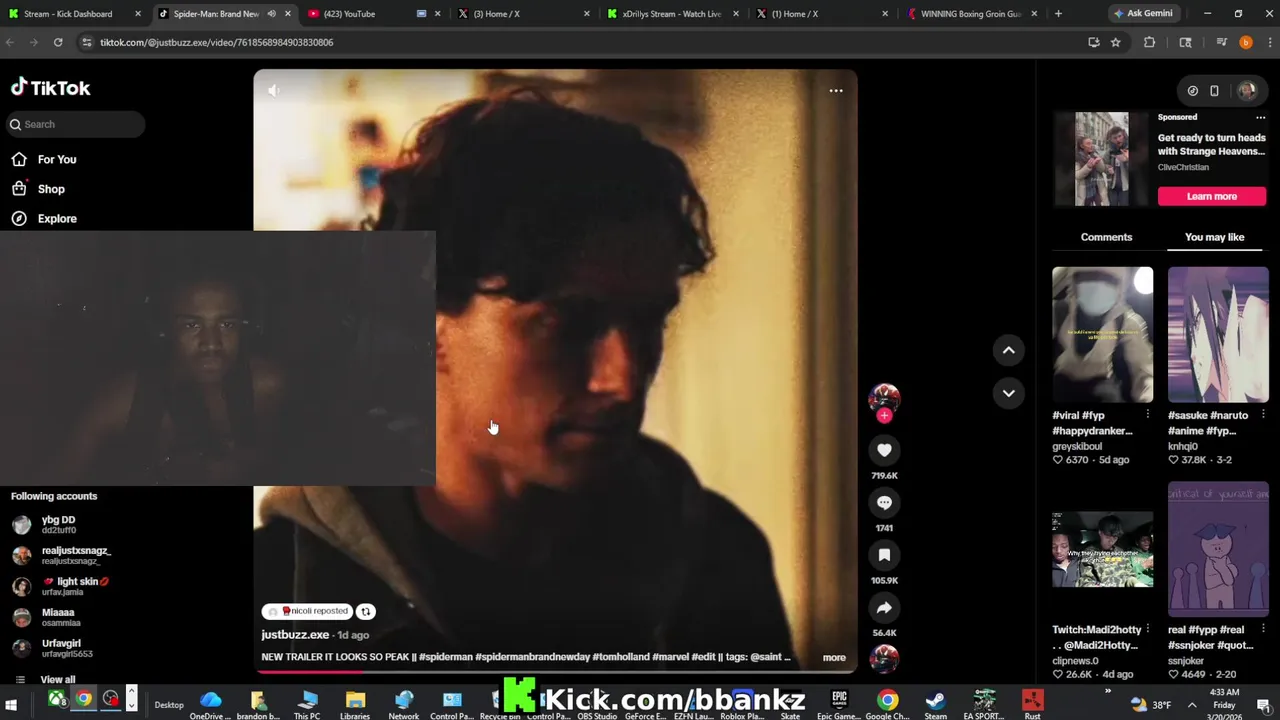The width and height of the screenshot is (1280, 720).
Task: Open a new Chrome tab
Action: (x=1058, y=14)
